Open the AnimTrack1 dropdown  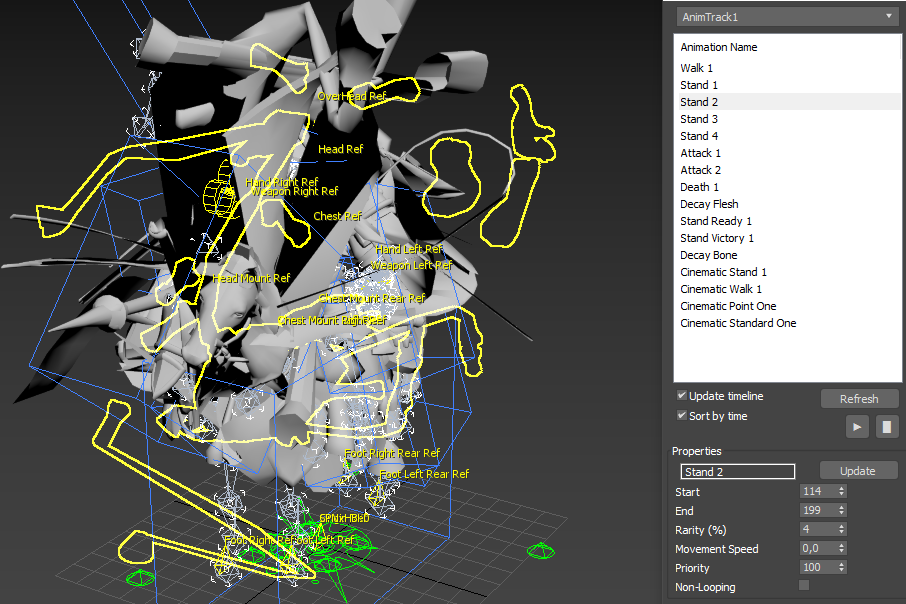coord(788,16)
